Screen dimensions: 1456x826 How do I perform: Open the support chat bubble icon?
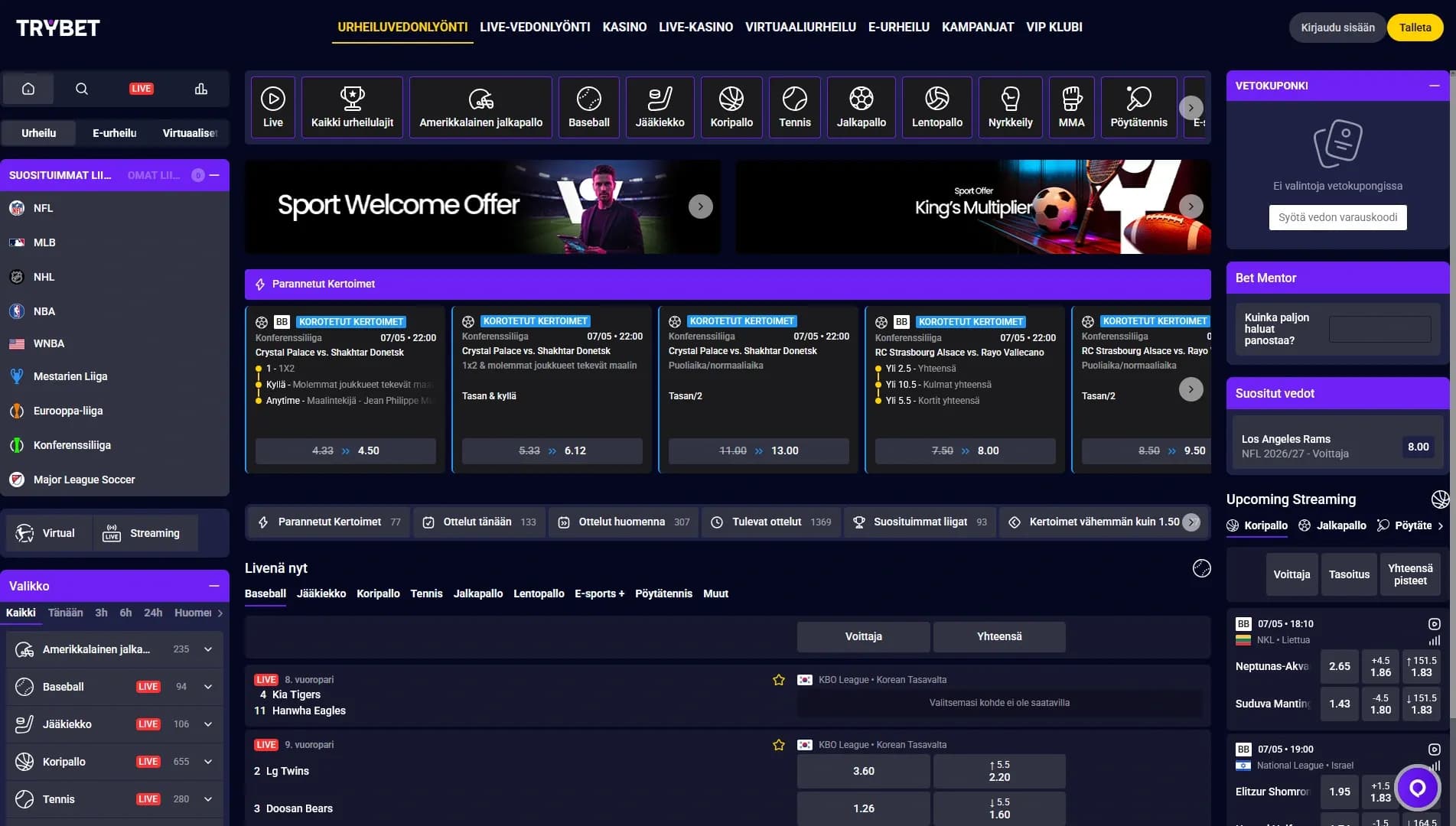pos(1418,788)
